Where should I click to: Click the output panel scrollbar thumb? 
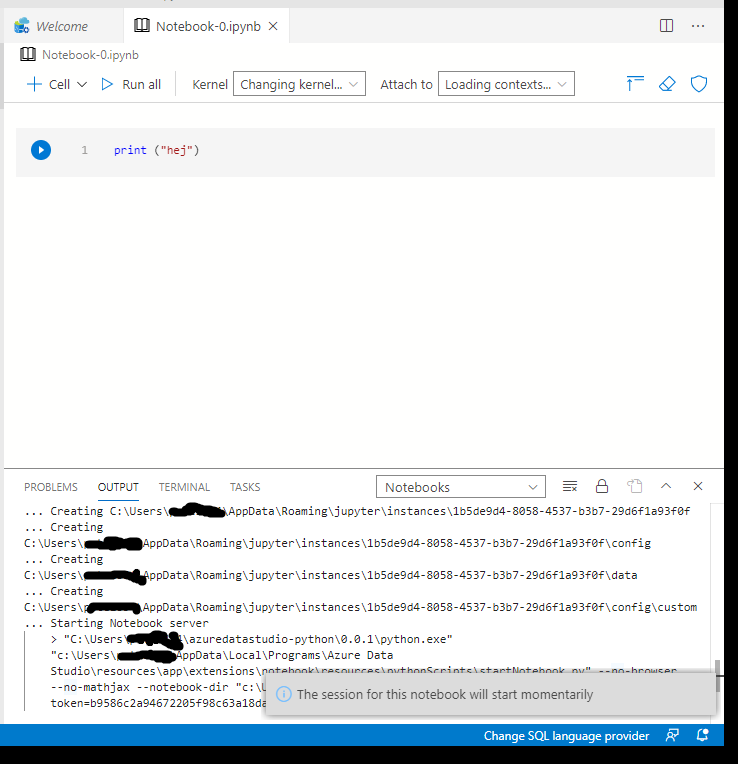[x=717, y=676]
